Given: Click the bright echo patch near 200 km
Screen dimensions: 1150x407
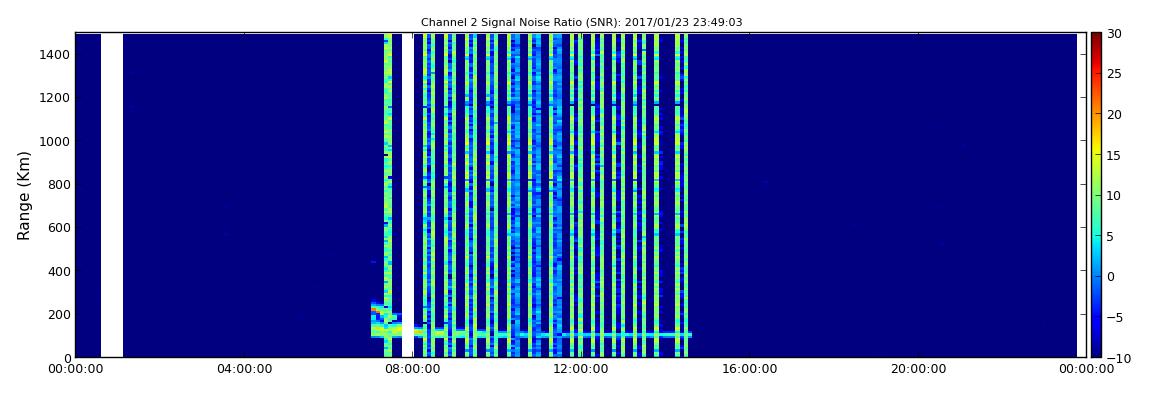Looking at the screenshot, I should (x=382, y=320).
